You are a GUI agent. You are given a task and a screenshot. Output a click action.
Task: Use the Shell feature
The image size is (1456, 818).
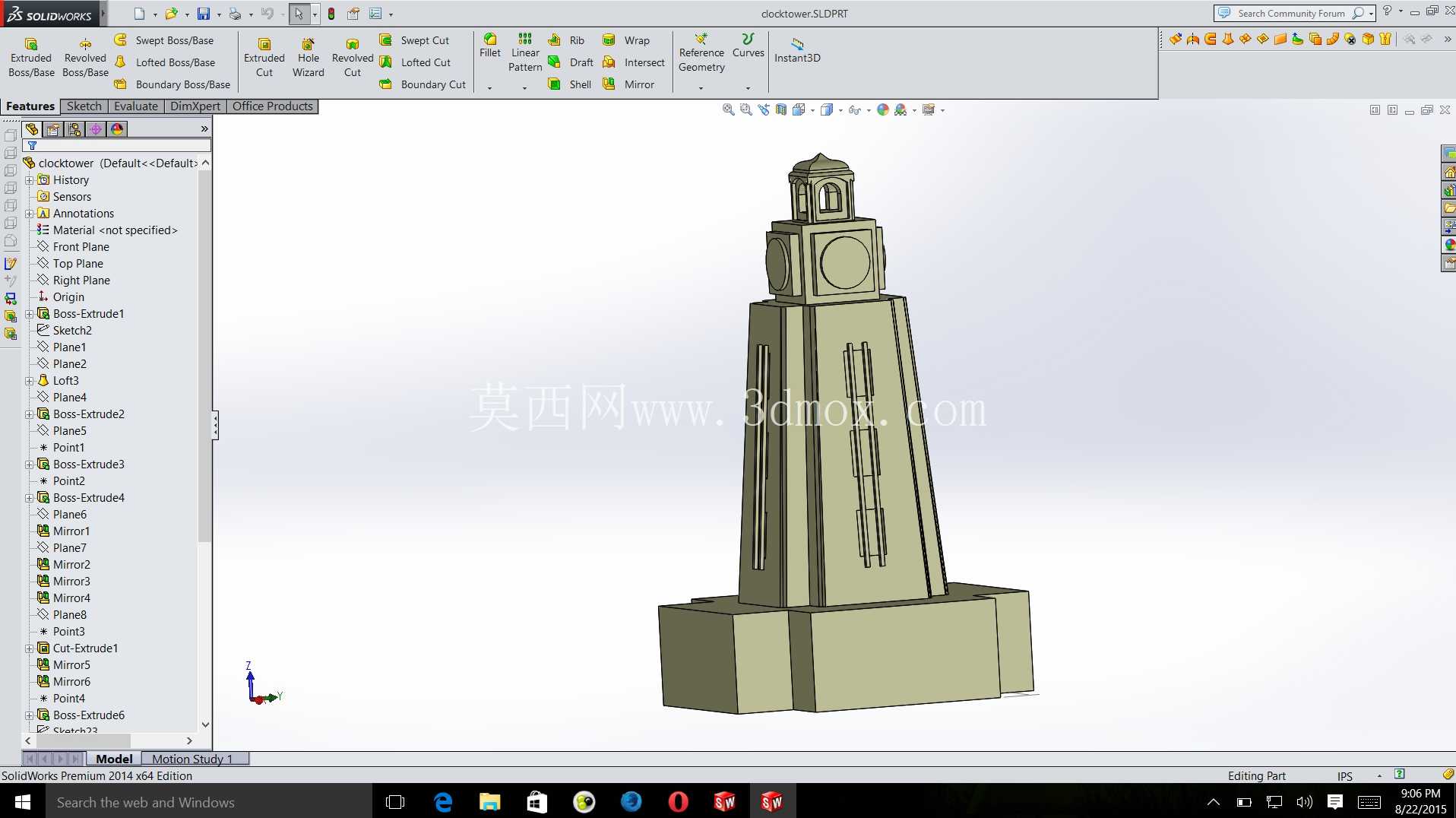pyautogui.click(x=570, y=84)
